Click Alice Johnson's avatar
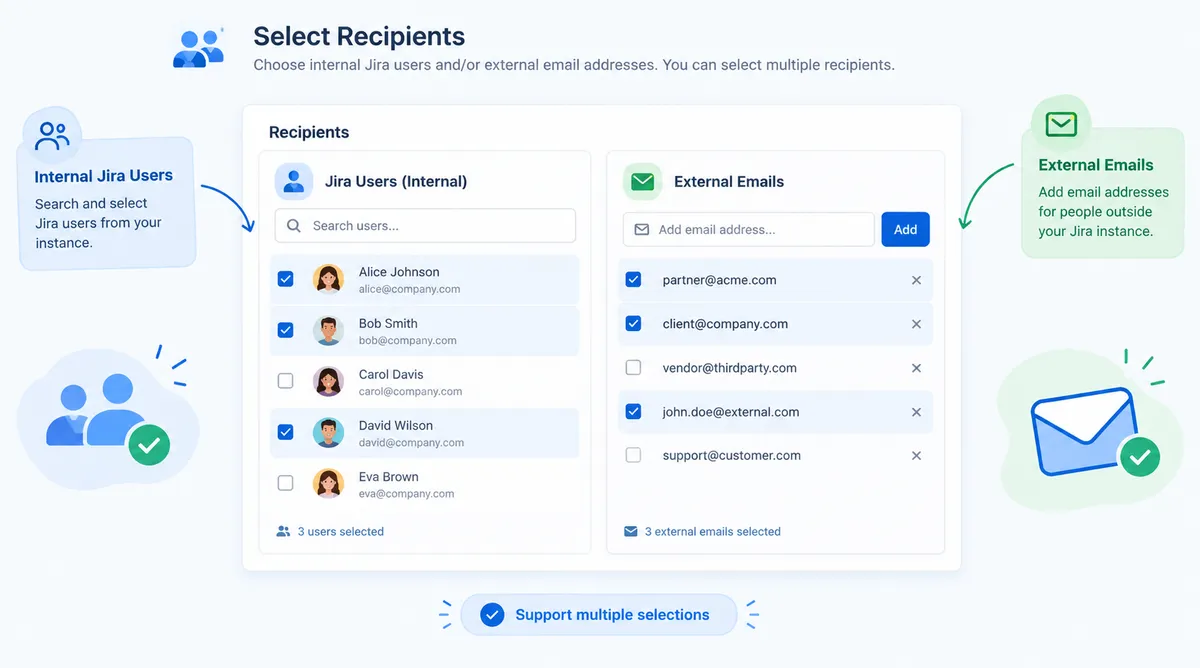 point(328,279)
